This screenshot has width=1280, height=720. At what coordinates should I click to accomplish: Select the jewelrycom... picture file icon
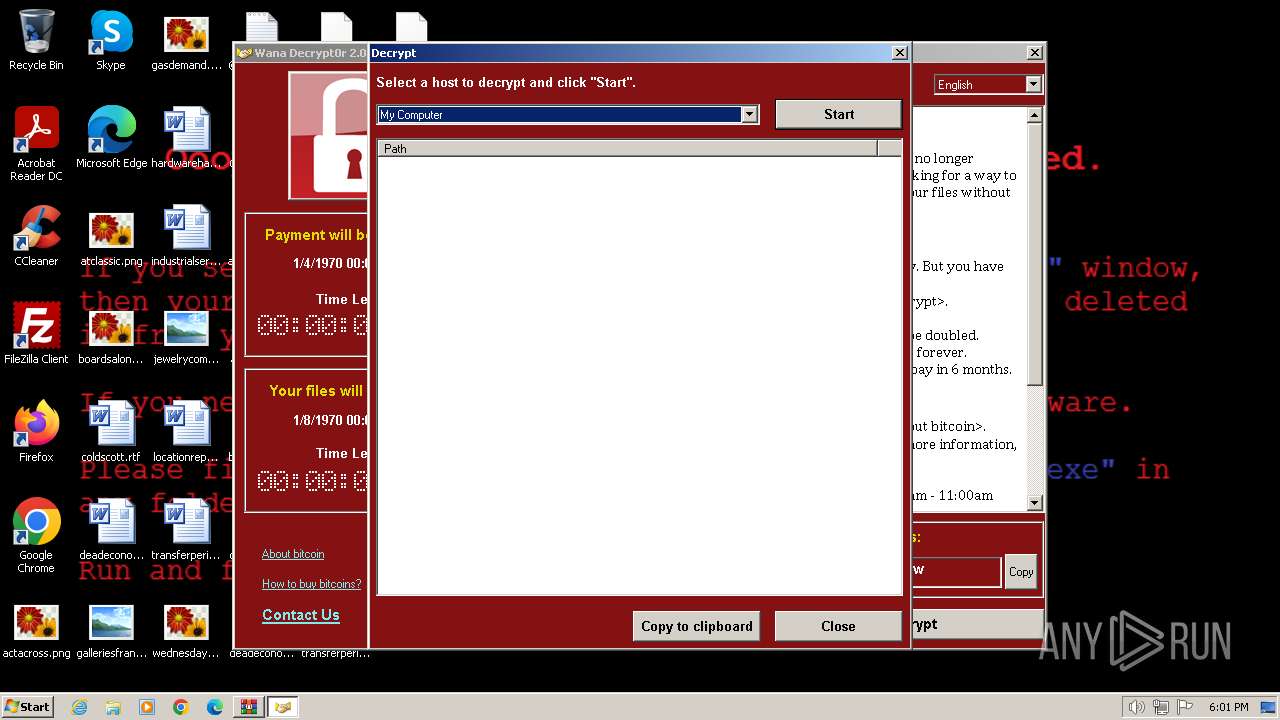[x=186, y=334]
